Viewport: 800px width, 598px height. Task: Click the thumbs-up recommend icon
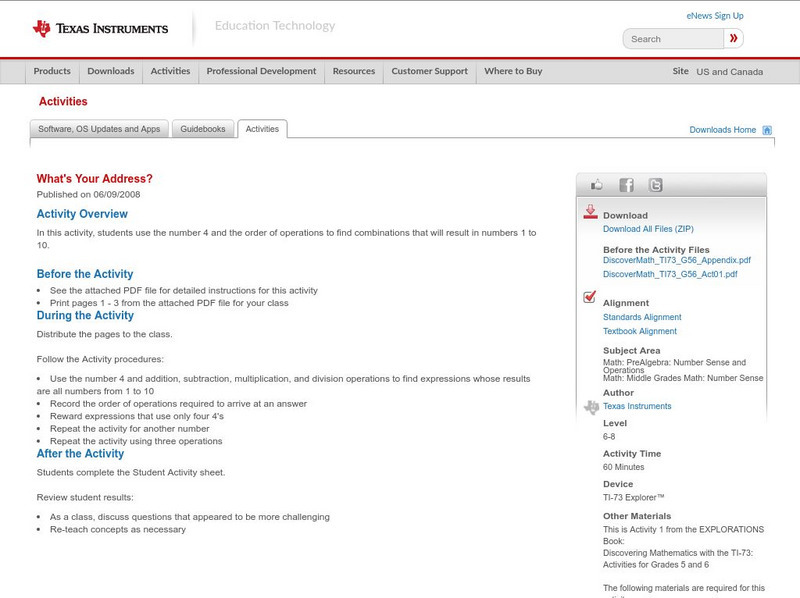tap(596, 184)
